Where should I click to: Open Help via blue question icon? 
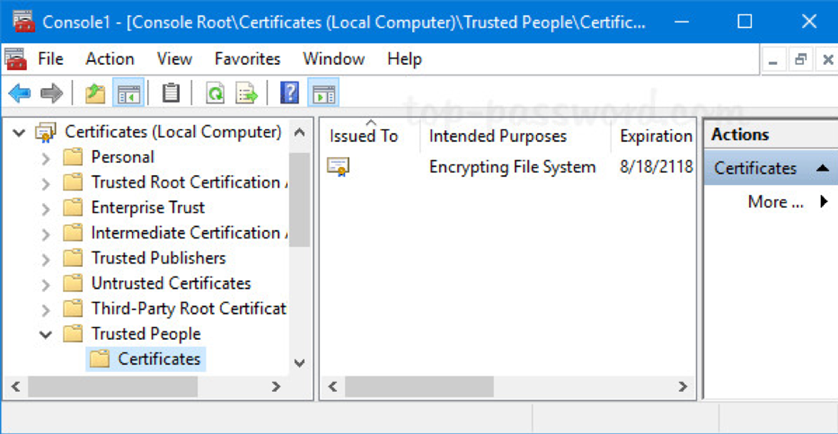[290, 94]
